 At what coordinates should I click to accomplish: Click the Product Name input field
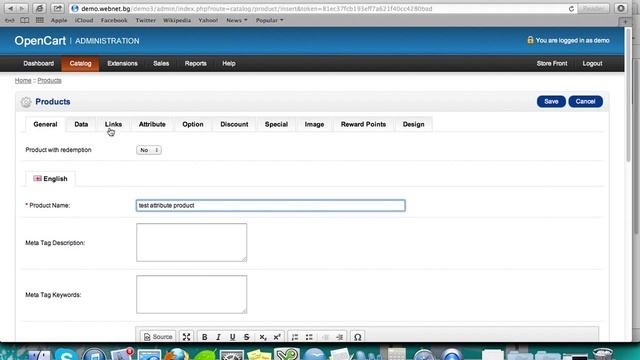coord(271,205)
